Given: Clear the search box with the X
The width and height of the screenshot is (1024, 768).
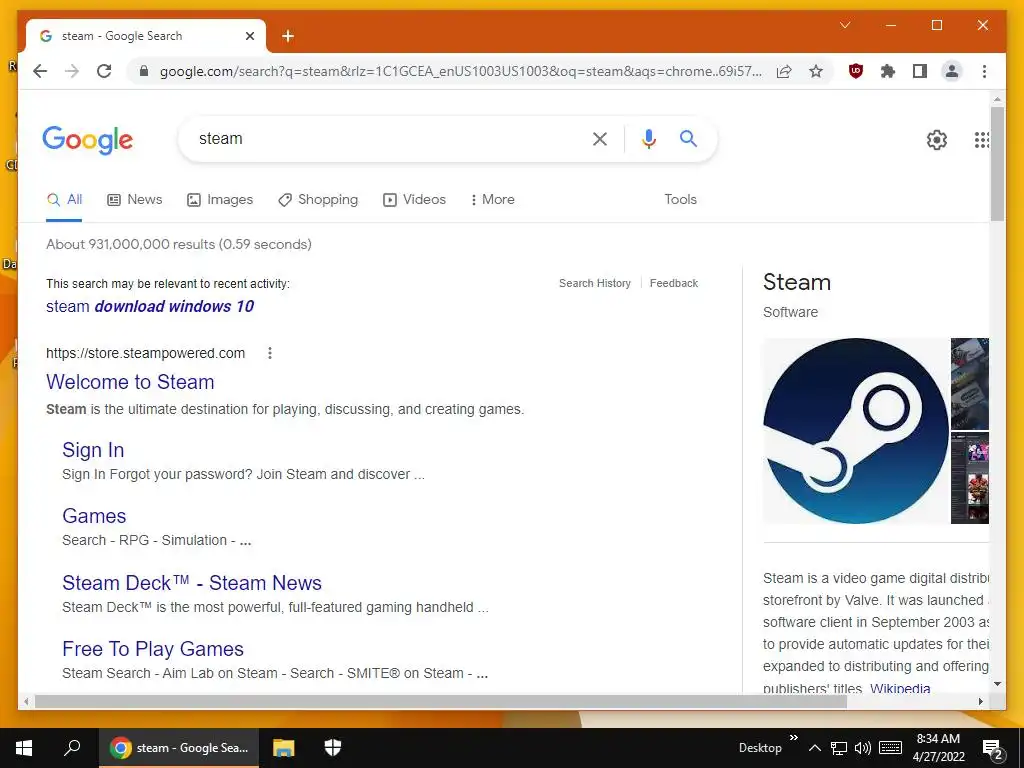Looking at the screenshot, I should 600,138.
